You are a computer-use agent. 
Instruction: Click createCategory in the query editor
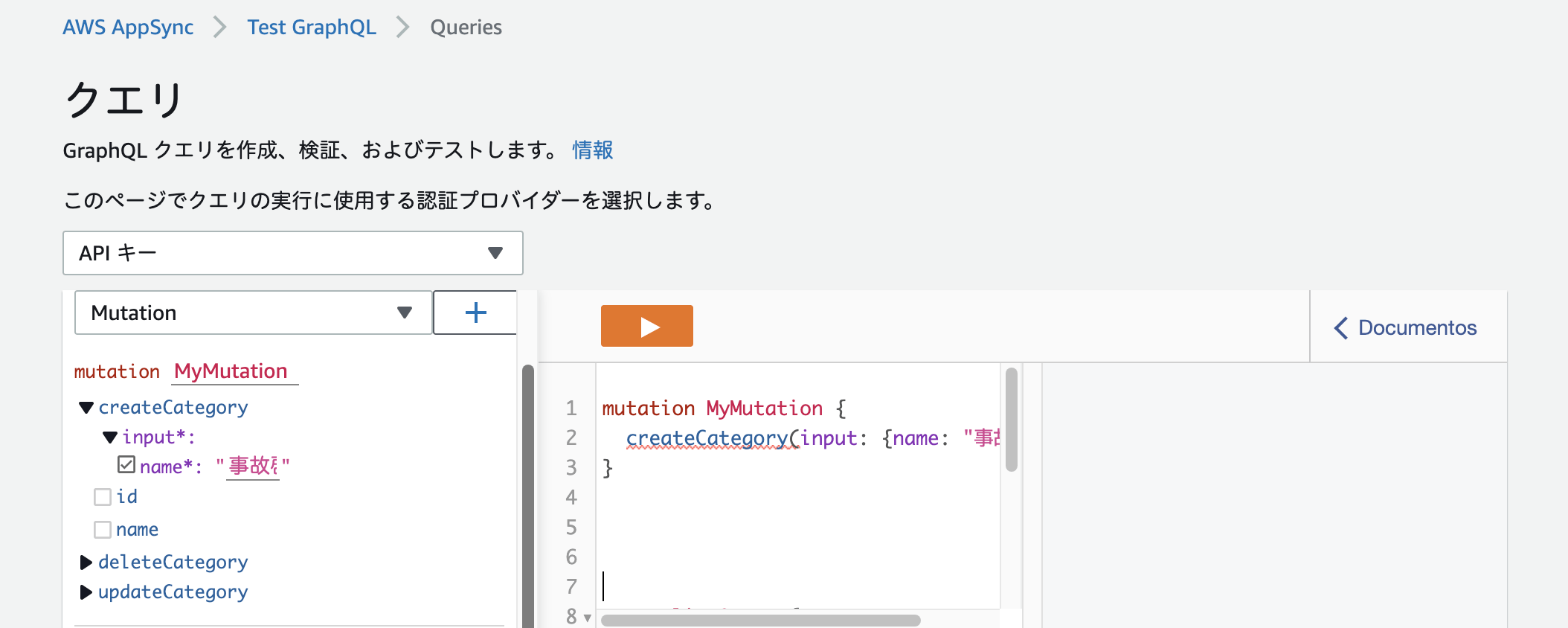point(707,438)
